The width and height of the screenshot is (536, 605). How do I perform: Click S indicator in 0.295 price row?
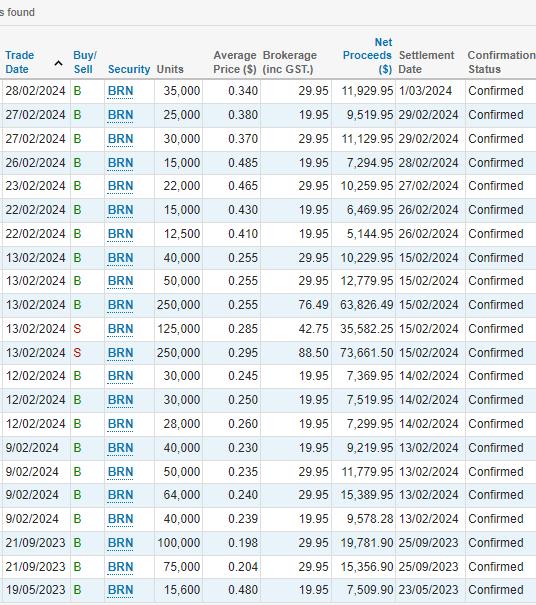click(x=77, y=353)
